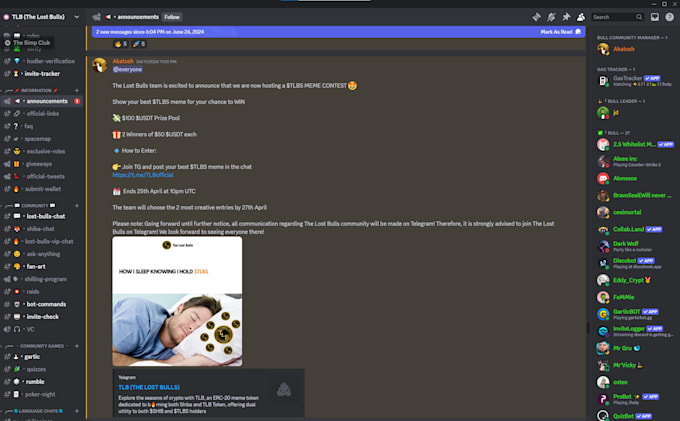The image size is (680, 421).
Task: Open GasTracker app in the member list
Action: [635, 81]
